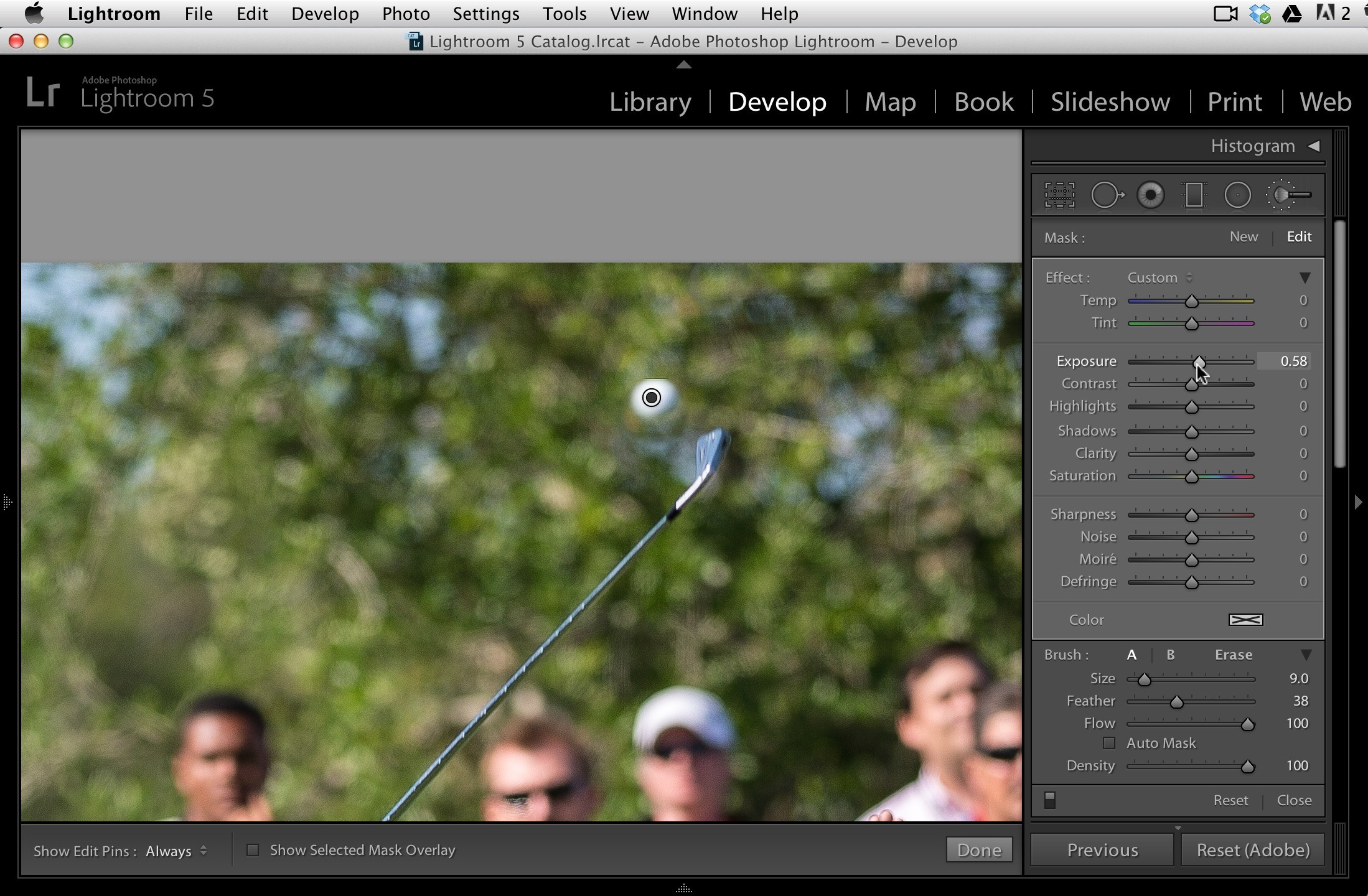Select the Adjustment Brush tool

1289,195
